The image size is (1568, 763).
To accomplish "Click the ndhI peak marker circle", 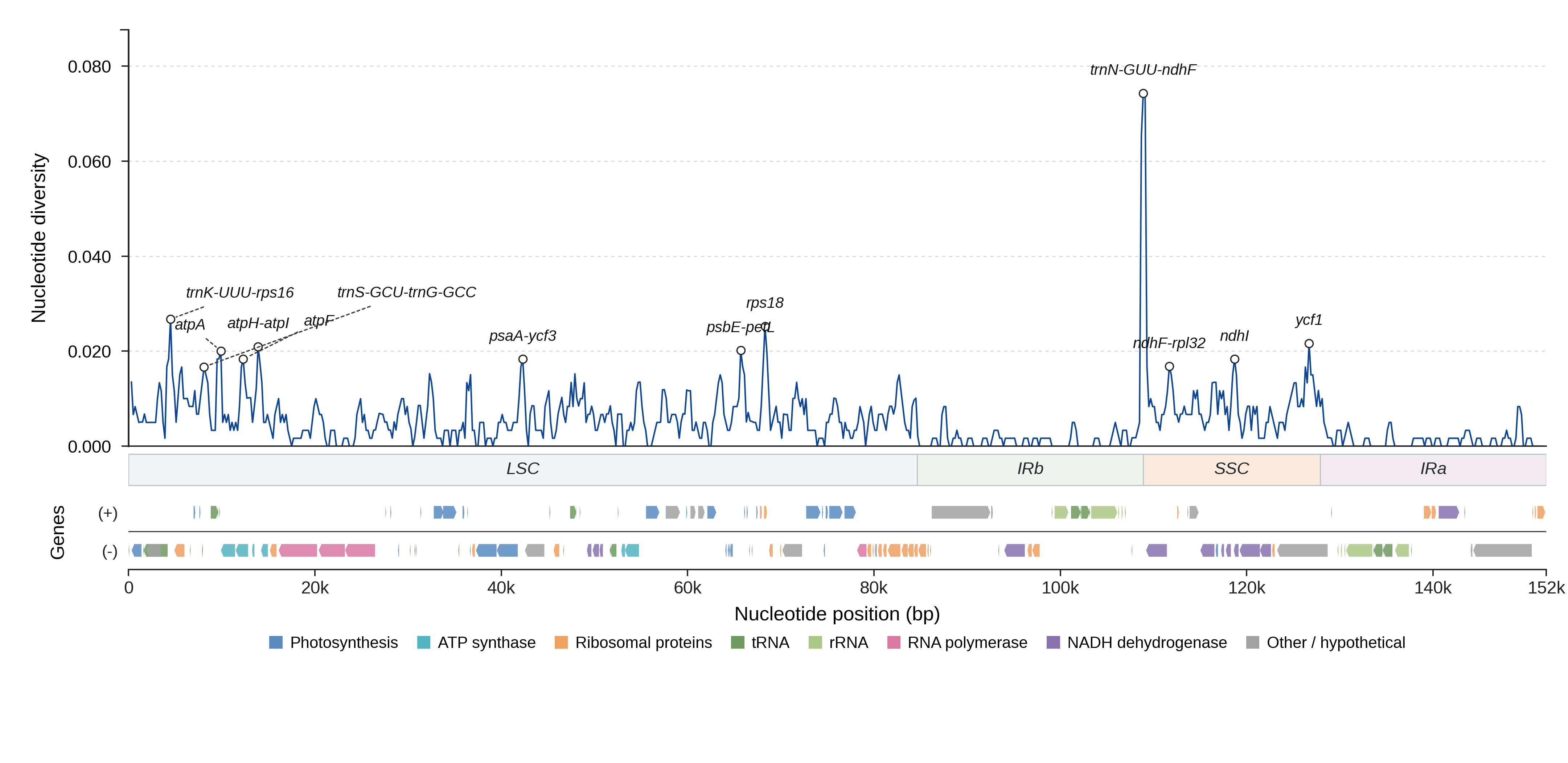I will pos(1235,359).
